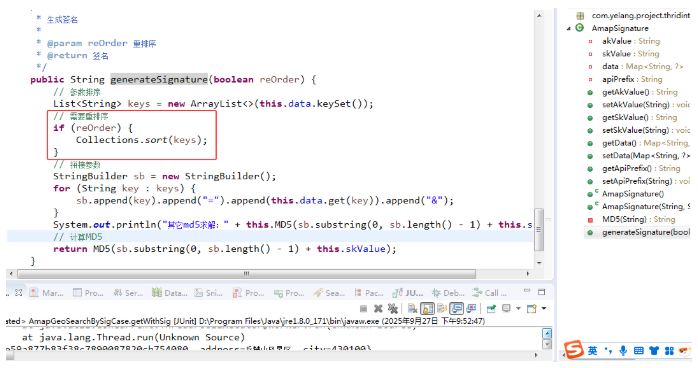Switch to the Data... view tab
This screenshot has height=368, width=698.
tap(170, 293)
